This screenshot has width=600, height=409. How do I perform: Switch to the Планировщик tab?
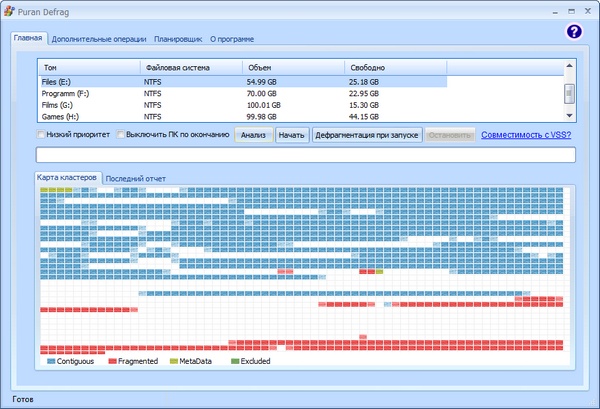coord(178,39)
